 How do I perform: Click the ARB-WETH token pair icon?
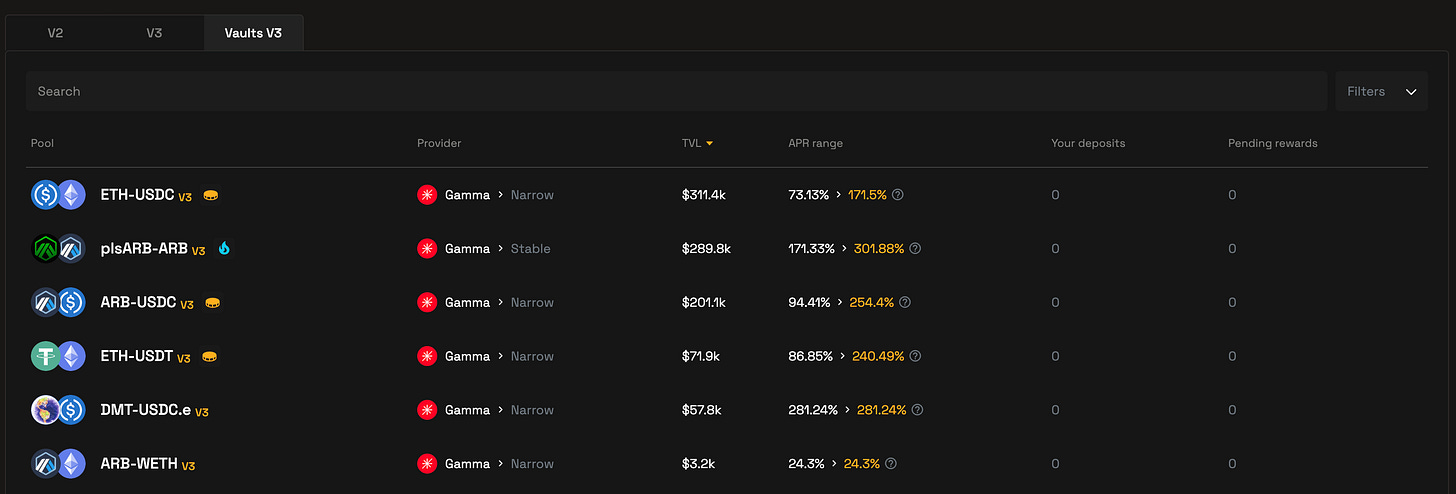point(59,464)
